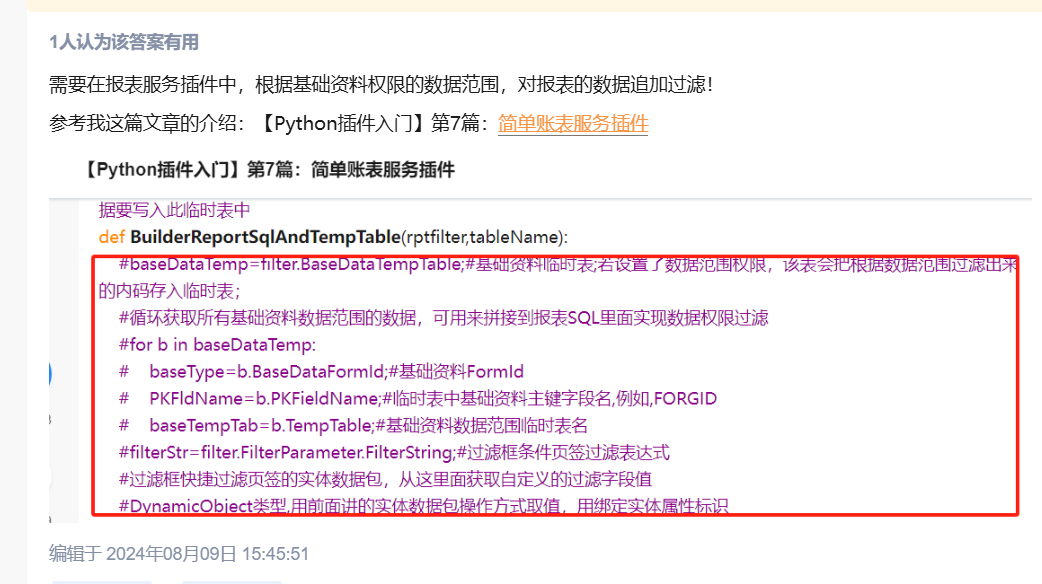Image resolution: width=1042 pixels, height=584 pixels.
Task: Open the embedded code screenshot thumbnail
Action: tap(540, 361)
